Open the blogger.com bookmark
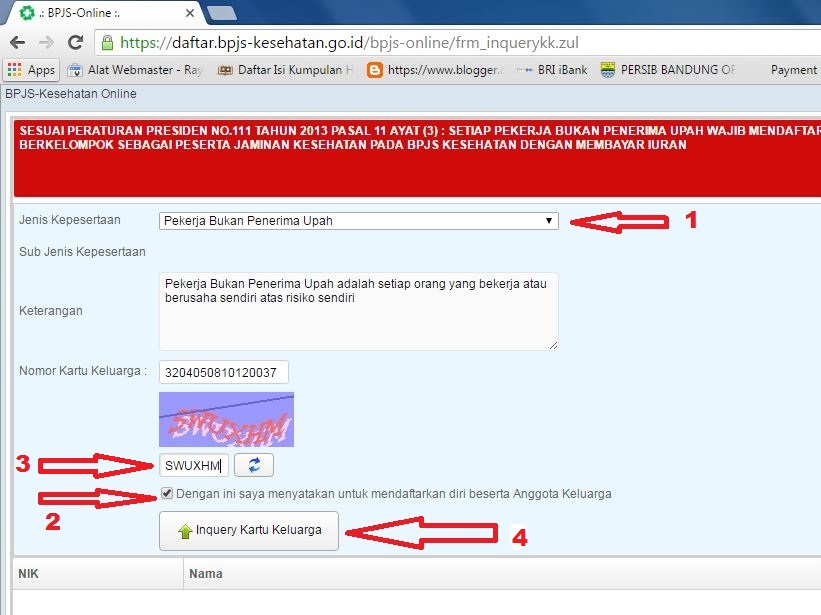Viewport: 821px width, 615px height. 436,70
